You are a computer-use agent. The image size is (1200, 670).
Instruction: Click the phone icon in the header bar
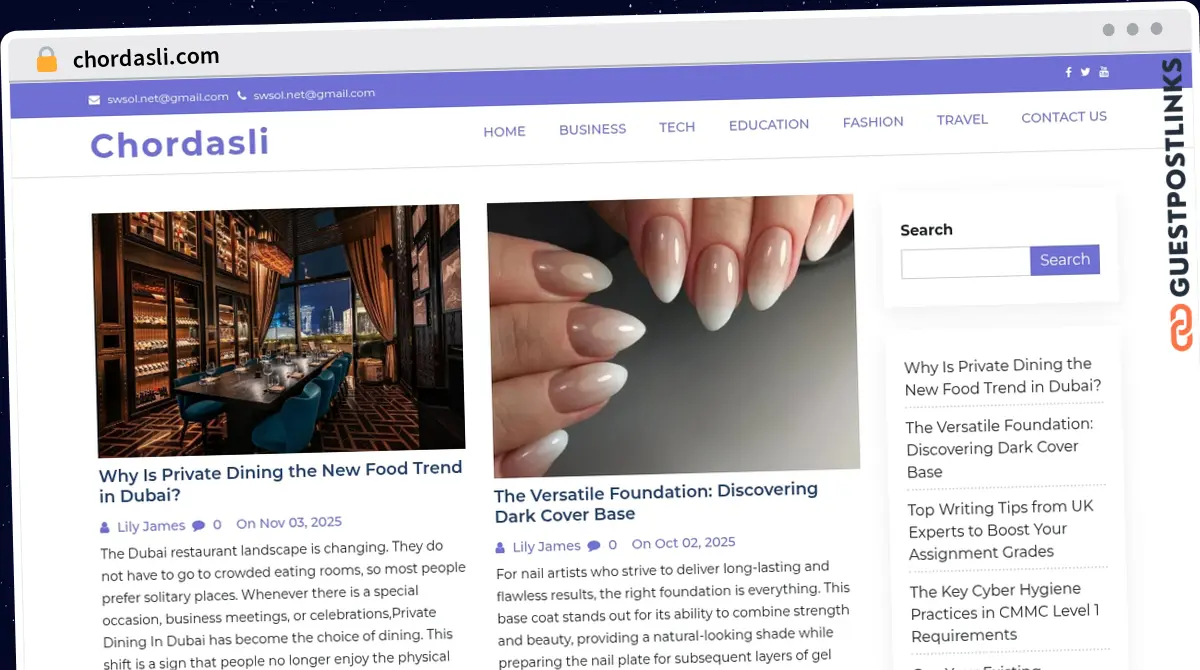(x=240, y=95)
